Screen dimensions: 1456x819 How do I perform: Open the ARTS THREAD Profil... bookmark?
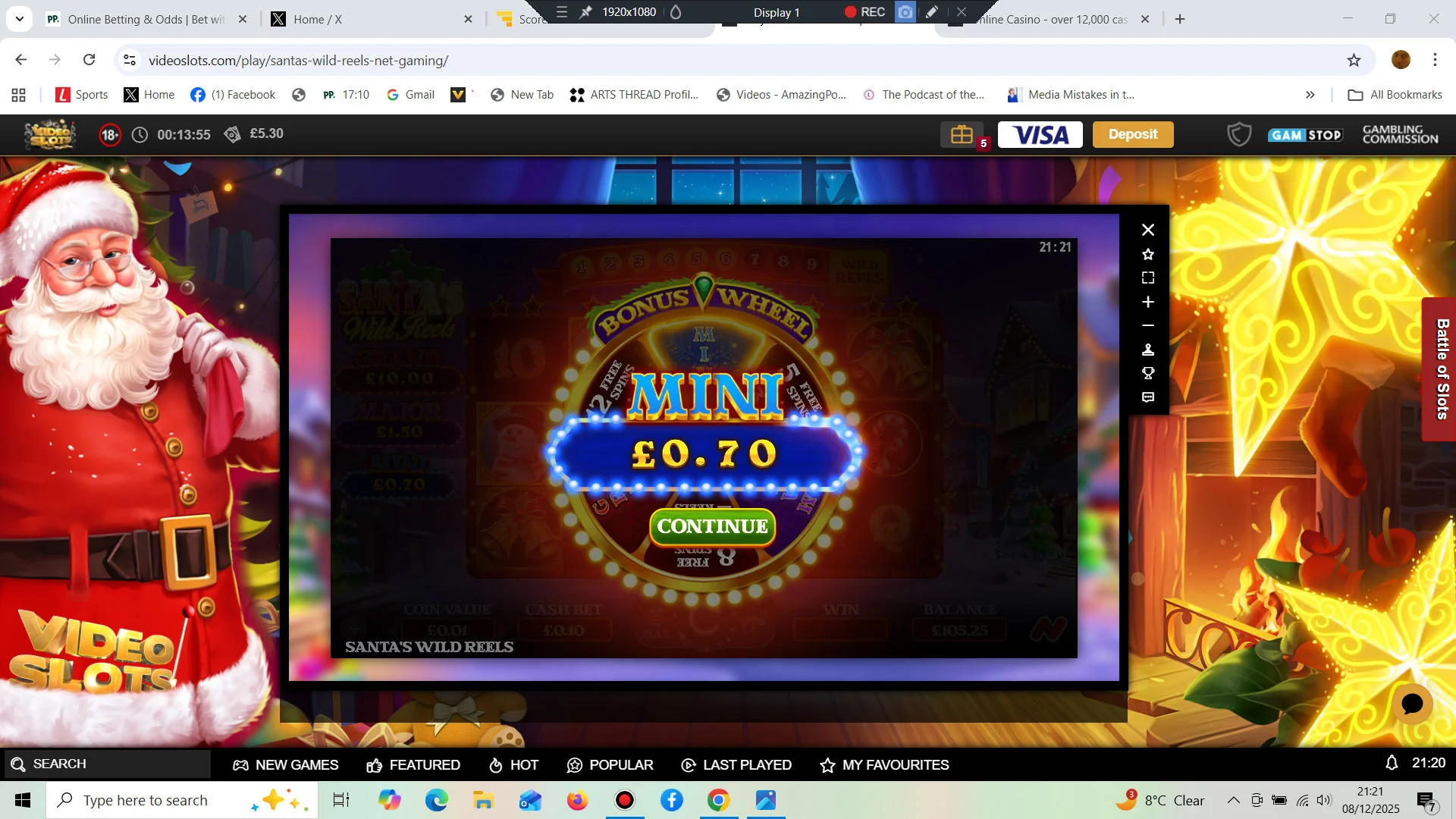[634, 95]
